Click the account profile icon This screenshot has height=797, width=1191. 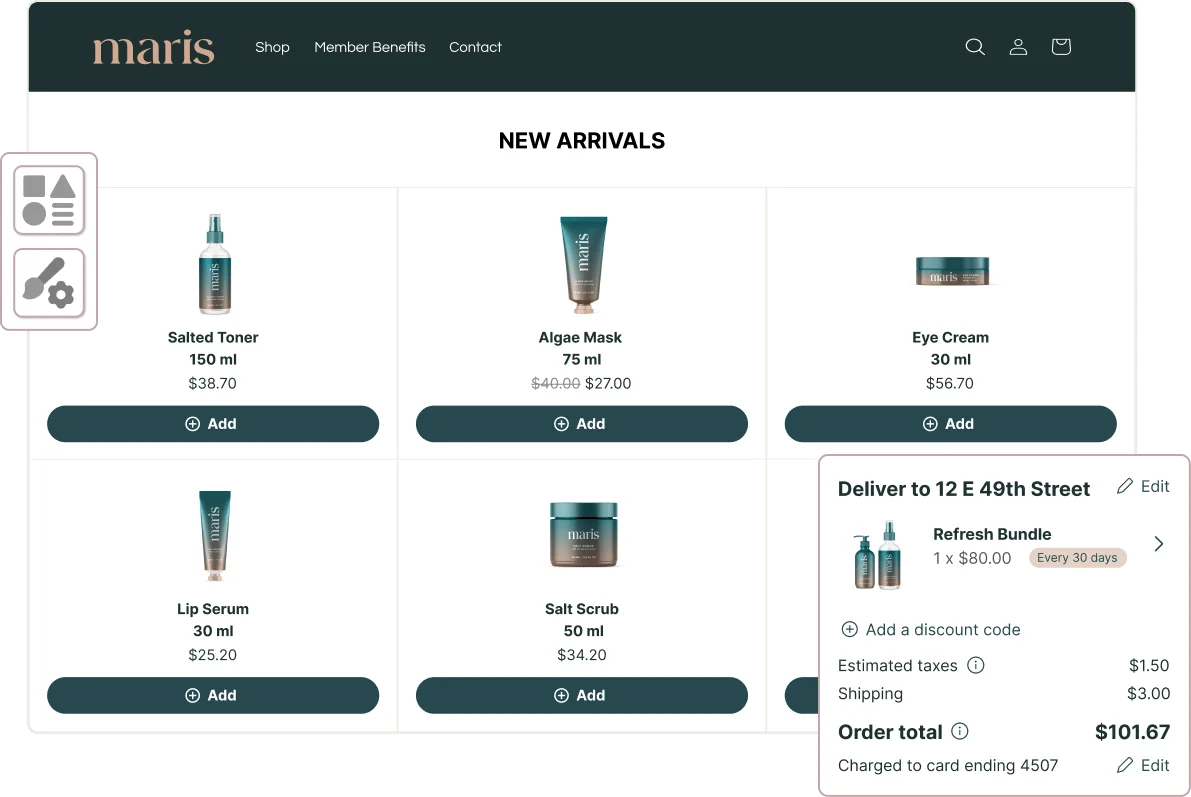(x=1018, y=46)
